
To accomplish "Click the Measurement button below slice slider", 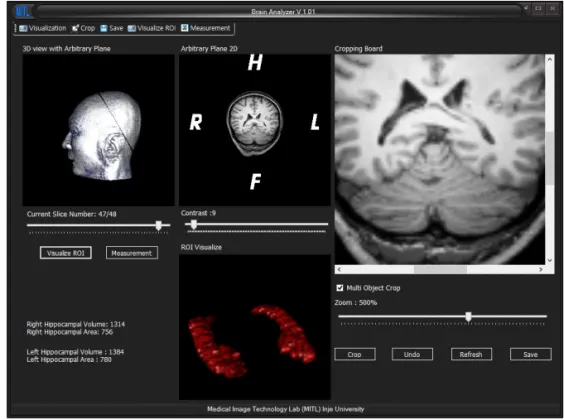I will [132, 253].
